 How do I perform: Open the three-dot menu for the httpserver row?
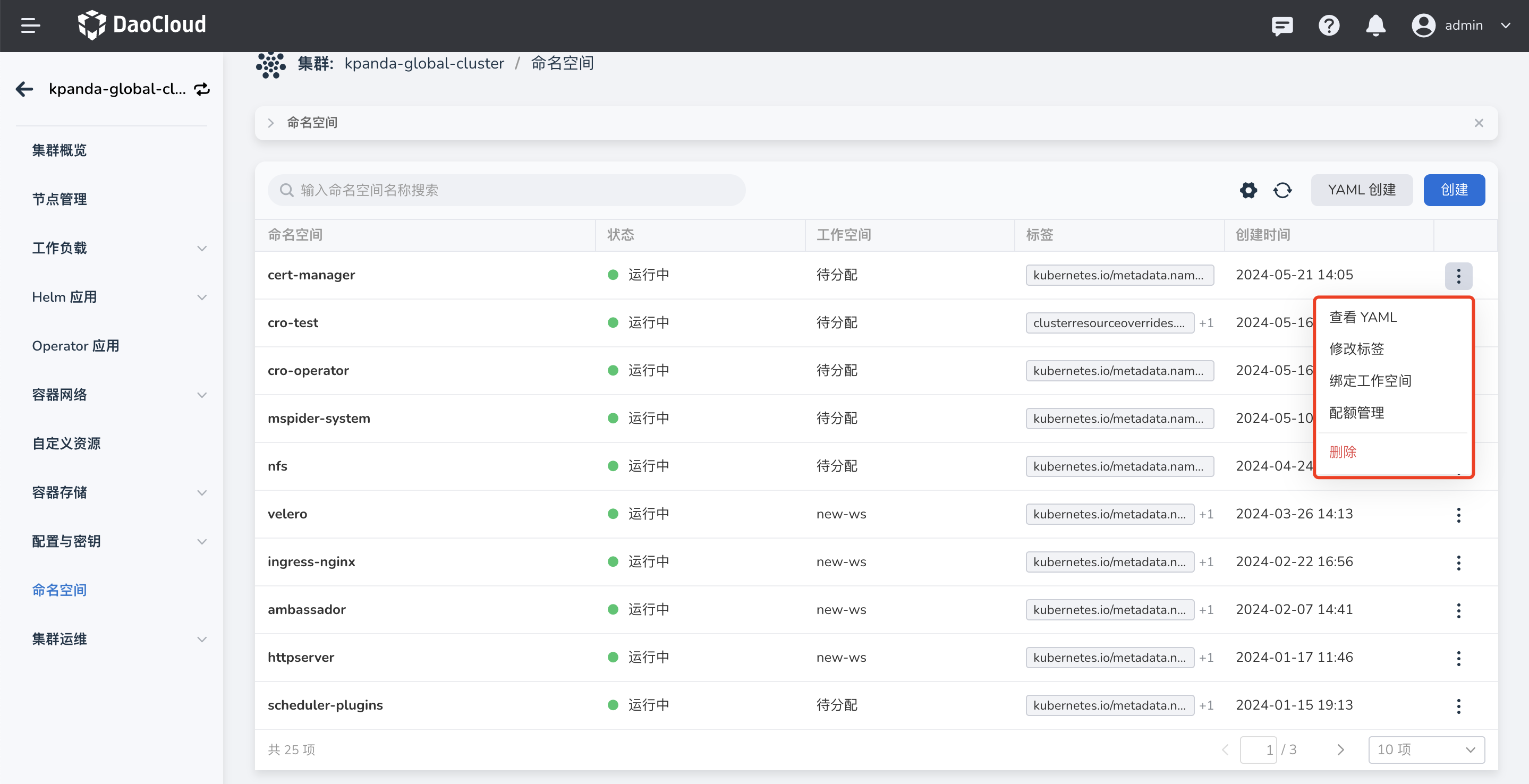pyautogui.click(x=1458, y=658)
